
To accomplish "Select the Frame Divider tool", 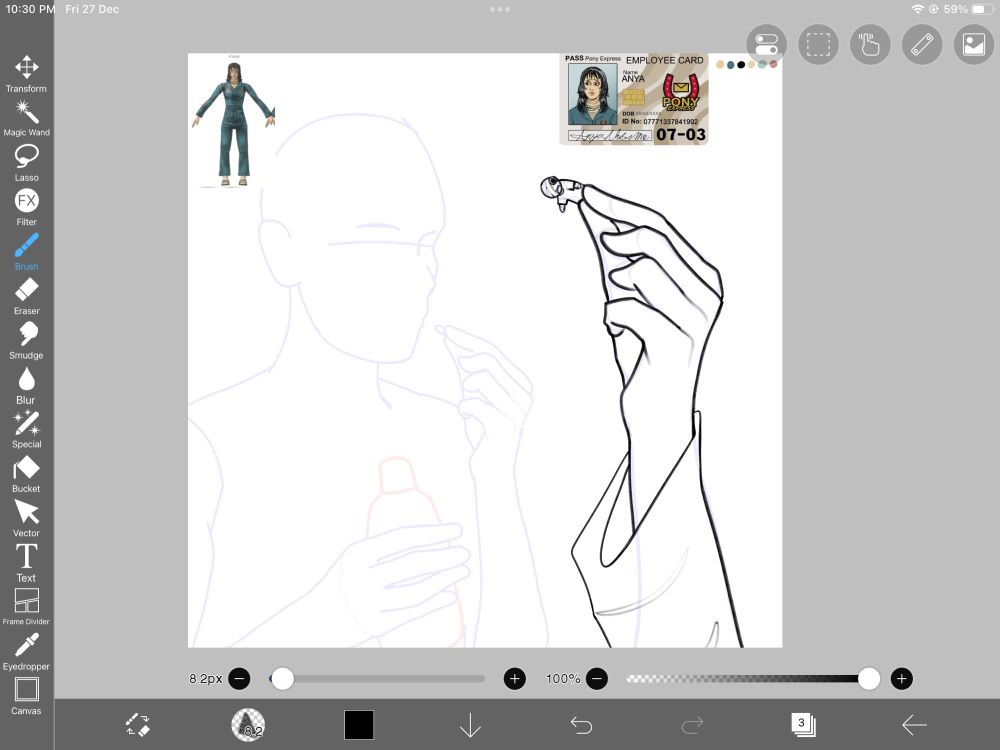I will point(26,607).
